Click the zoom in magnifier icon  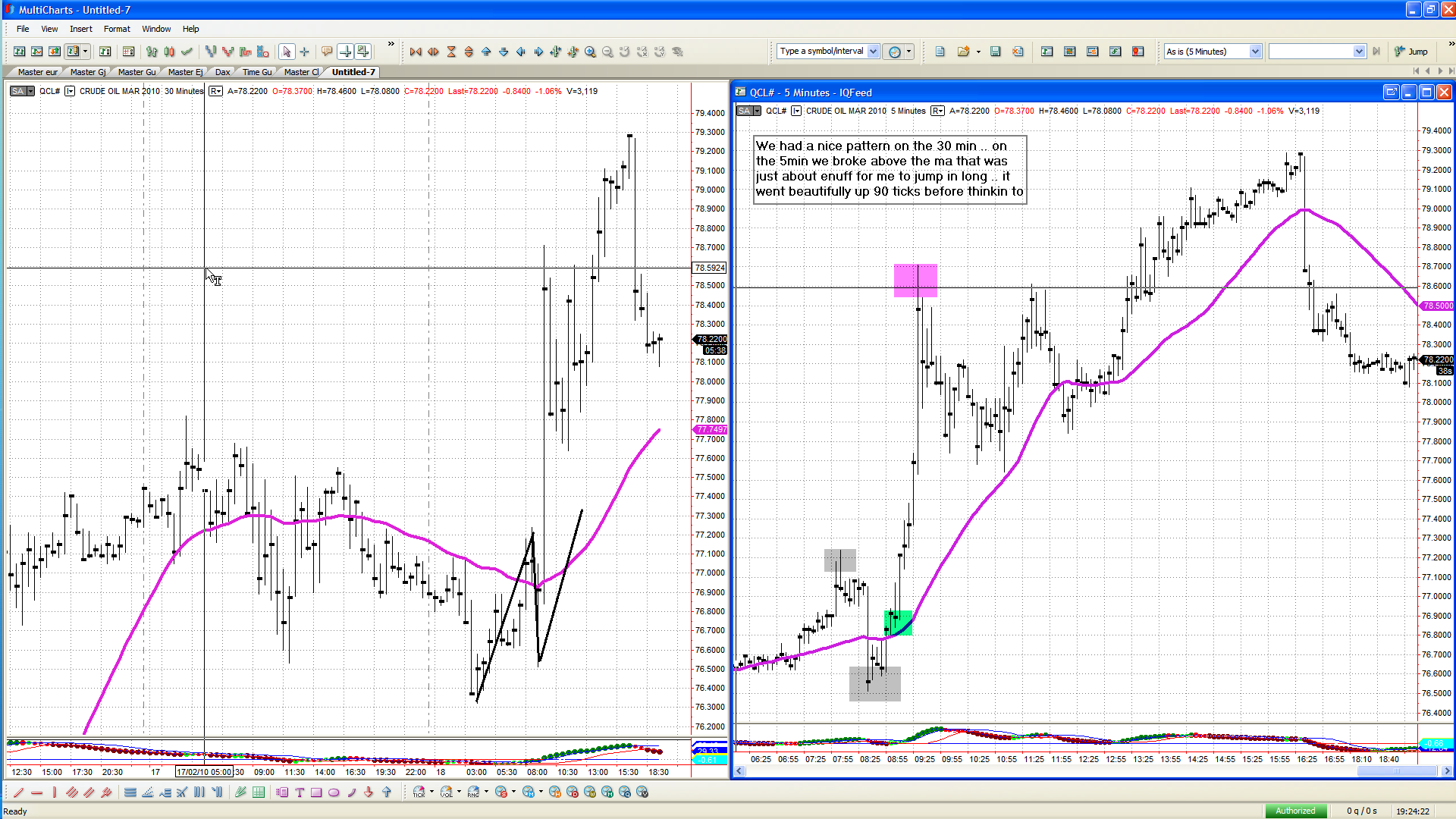pos(590,52)
